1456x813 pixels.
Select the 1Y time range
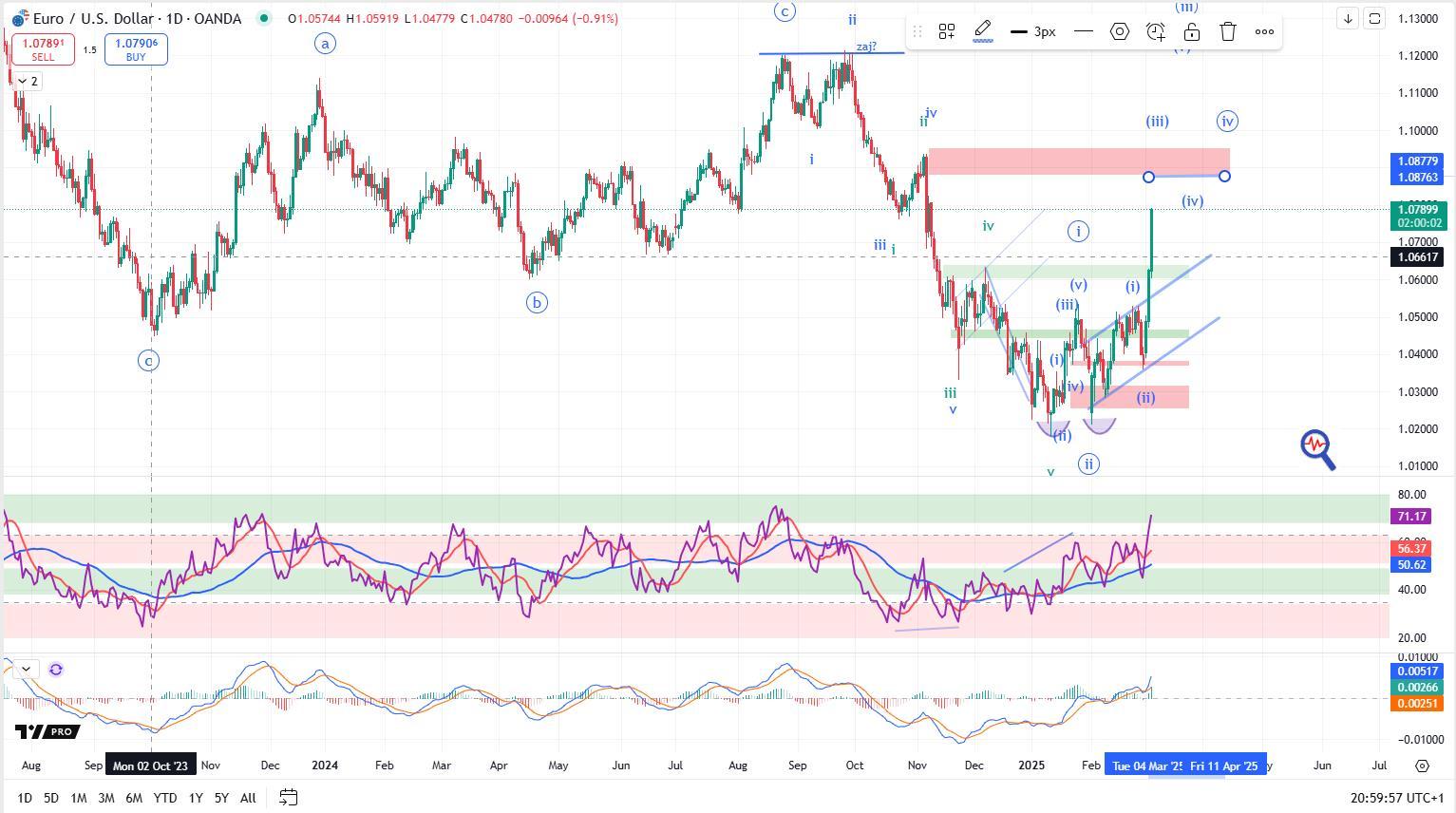point(196,798)
